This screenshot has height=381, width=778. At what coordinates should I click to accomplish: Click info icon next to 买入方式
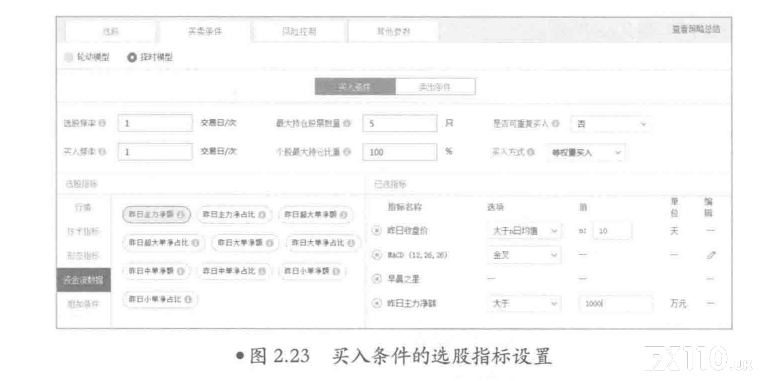pos(531,152)
